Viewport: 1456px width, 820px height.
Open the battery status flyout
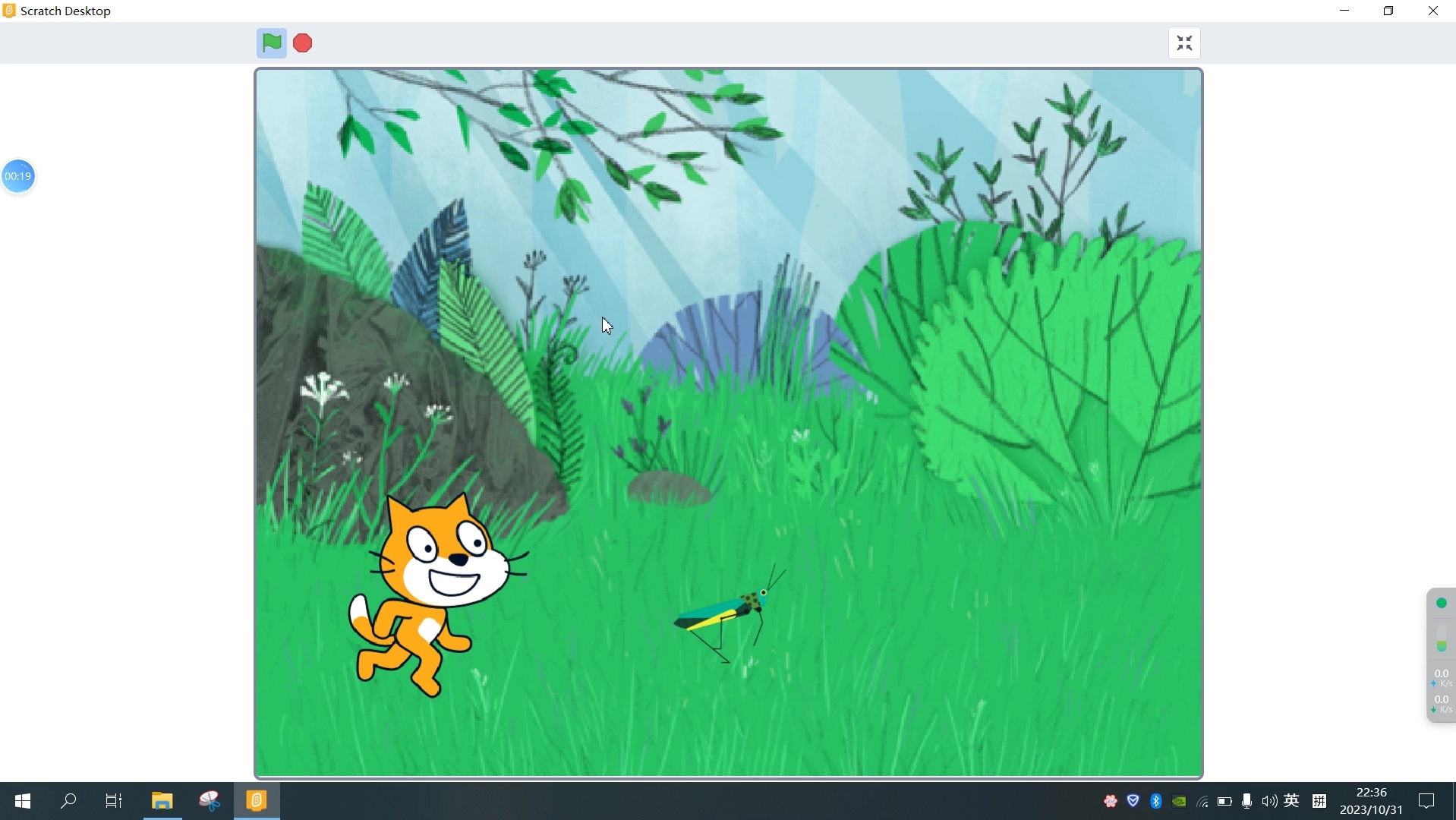tap(1225, 802)
